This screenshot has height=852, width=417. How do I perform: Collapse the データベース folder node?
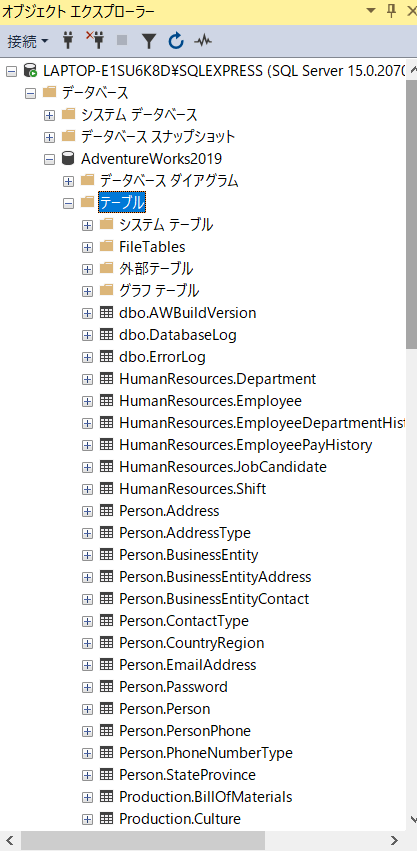(x=30, y=93)
